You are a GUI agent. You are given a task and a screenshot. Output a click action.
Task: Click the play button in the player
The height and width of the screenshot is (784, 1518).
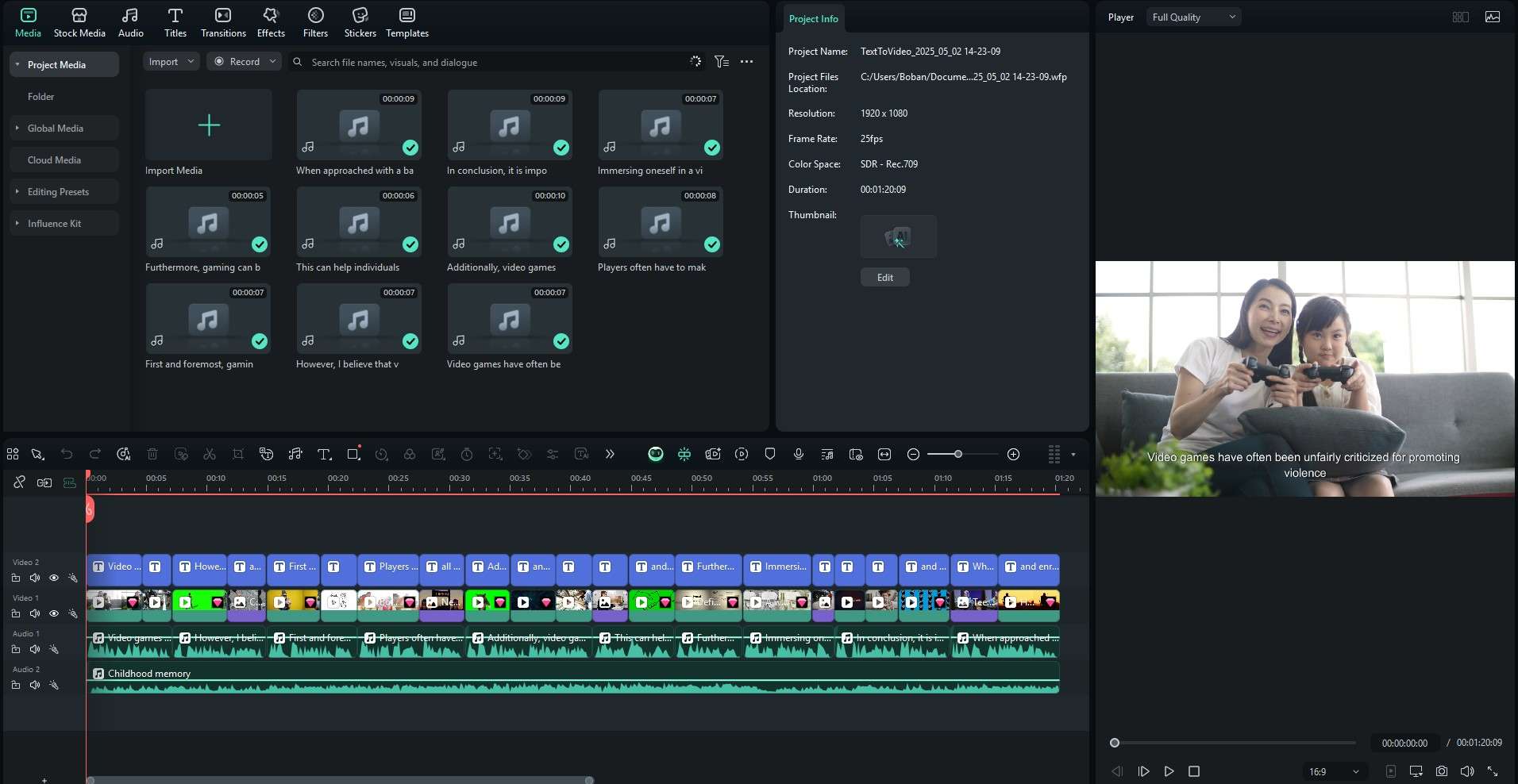[1169, 771]
